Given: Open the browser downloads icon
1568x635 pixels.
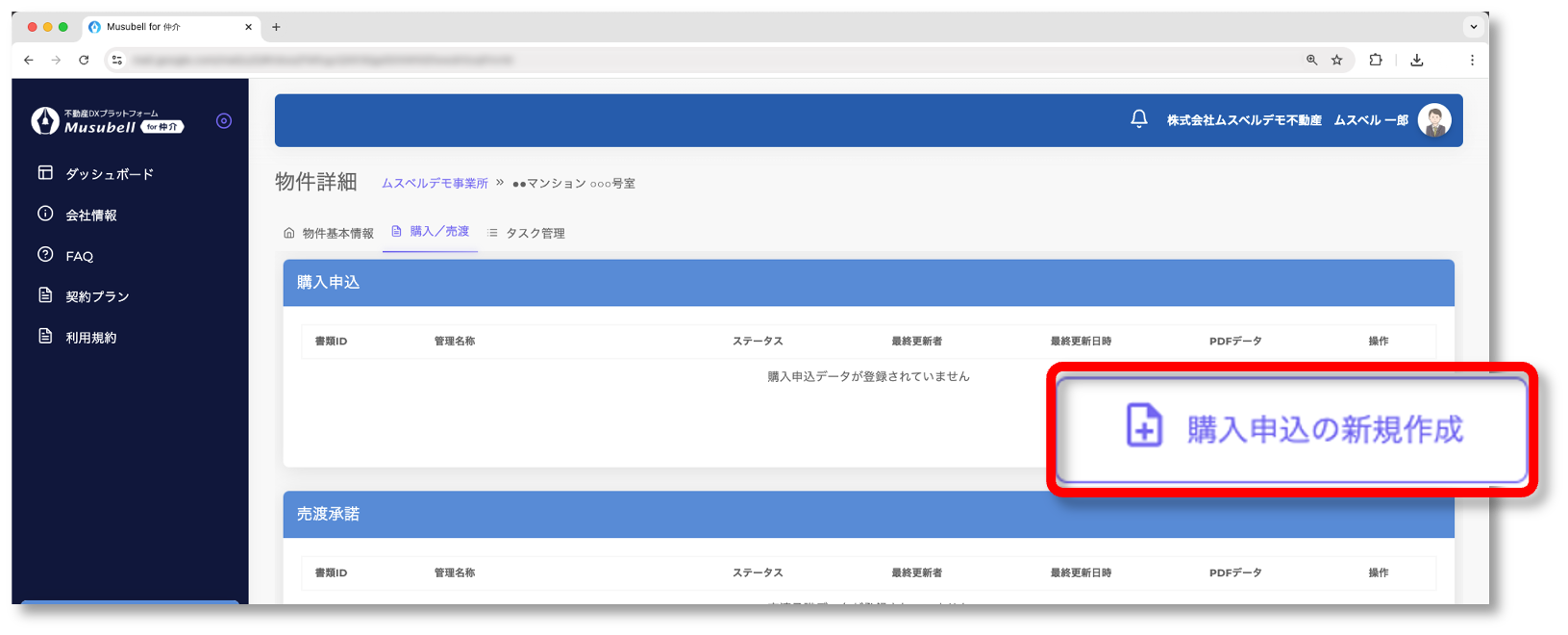Looking at the screenshot, I should tap(1416, 60).
